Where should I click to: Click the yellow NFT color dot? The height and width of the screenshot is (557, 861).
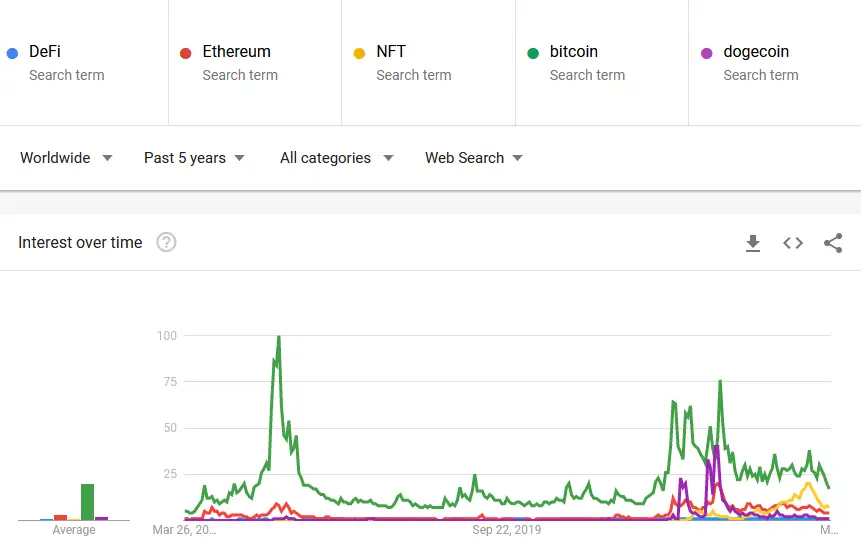[x=359, y=53]
